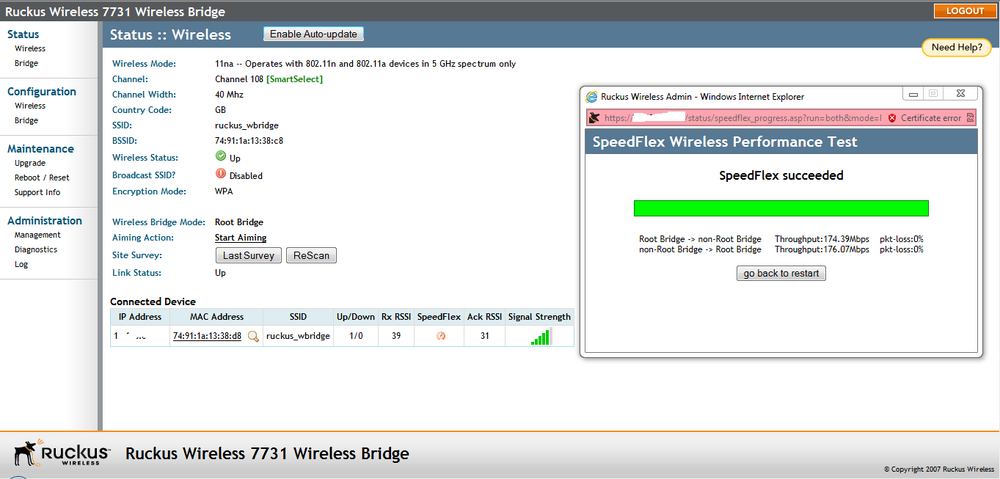Viewport: 1000px width, 479px height.
Task: Click ruckus_wbridge in Connected Device row
Action: click(298, 336)
